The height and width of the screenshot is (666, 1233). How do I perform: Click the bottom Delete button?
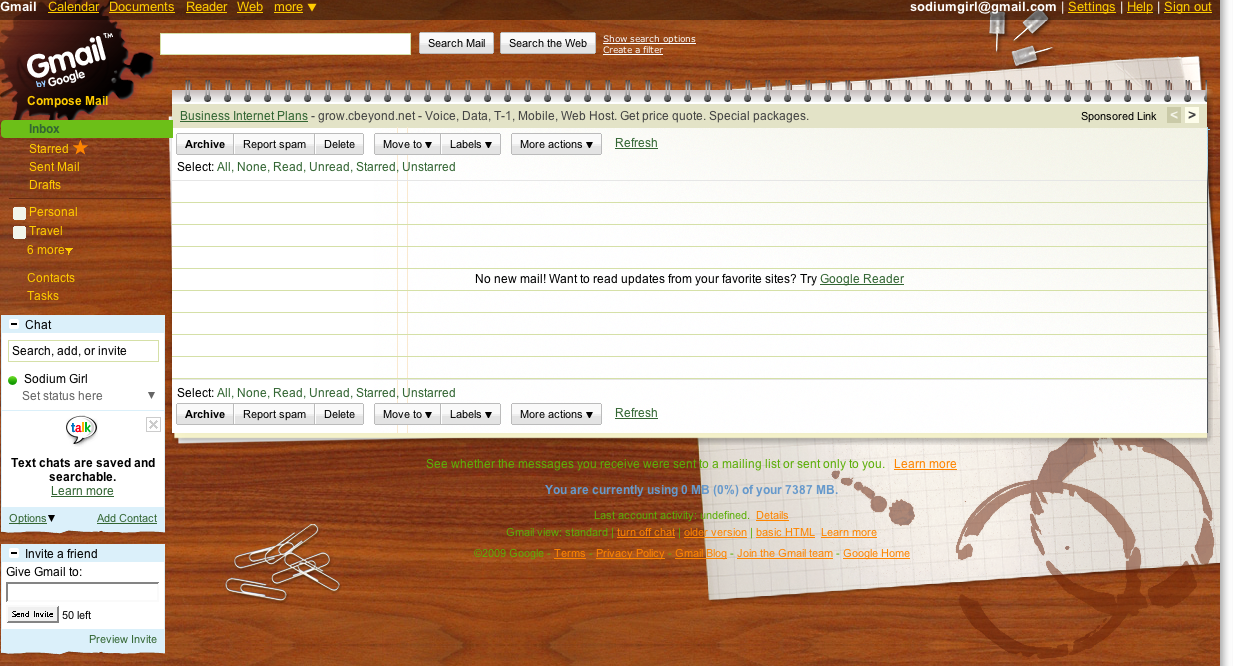pos(339,414)
